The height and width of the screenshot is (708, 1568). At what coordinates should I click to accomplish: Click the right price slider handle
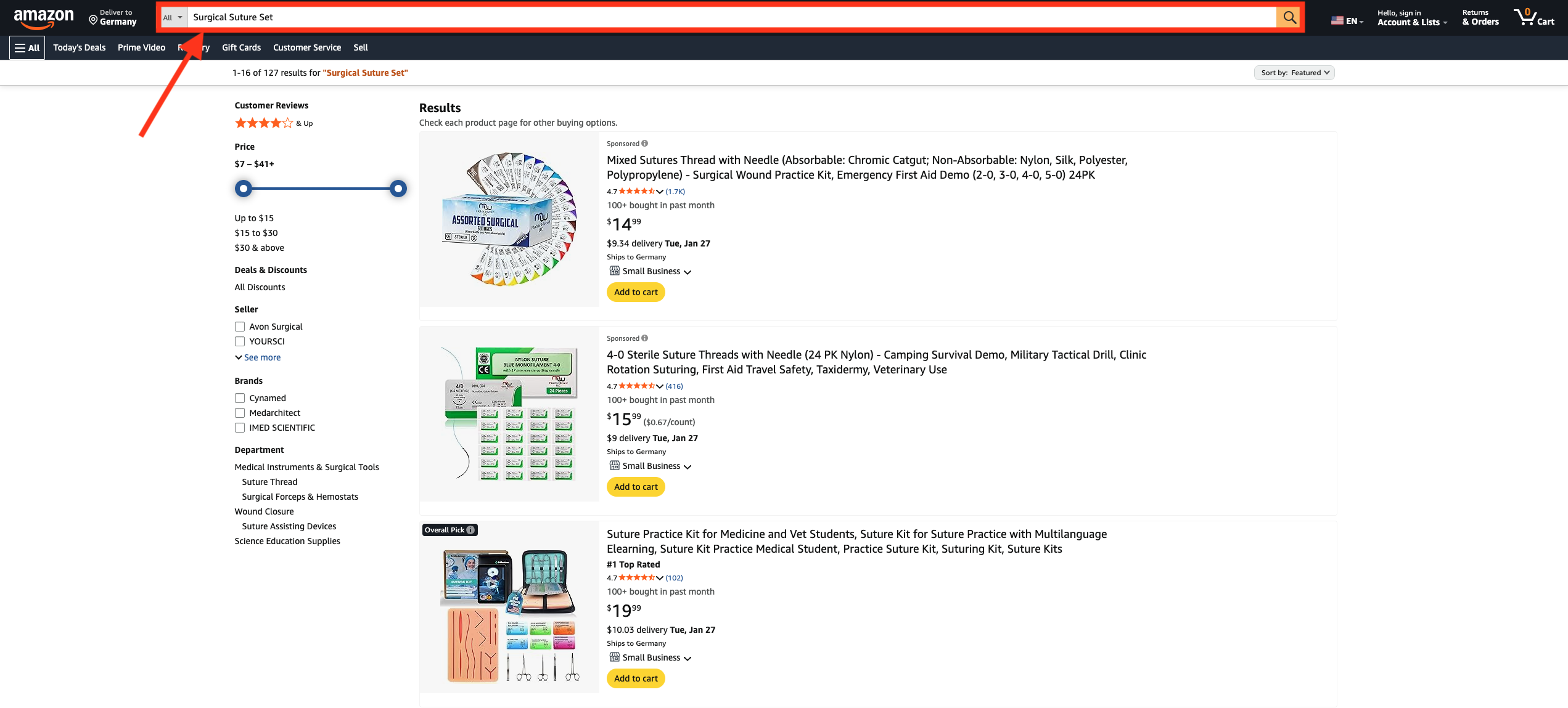pyautogui.click(x=398, y=189)
